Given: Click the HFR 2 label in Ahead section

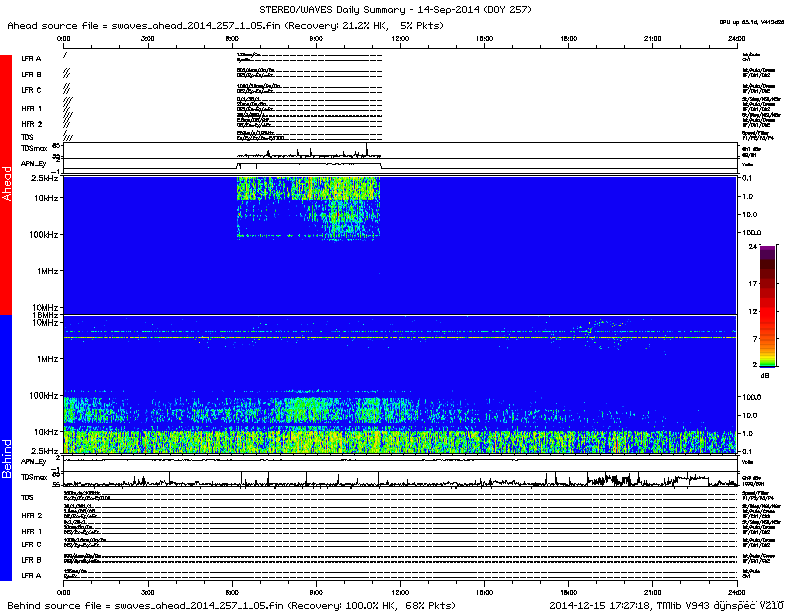Looking at the screenshot, I should (x=31, y=124).
